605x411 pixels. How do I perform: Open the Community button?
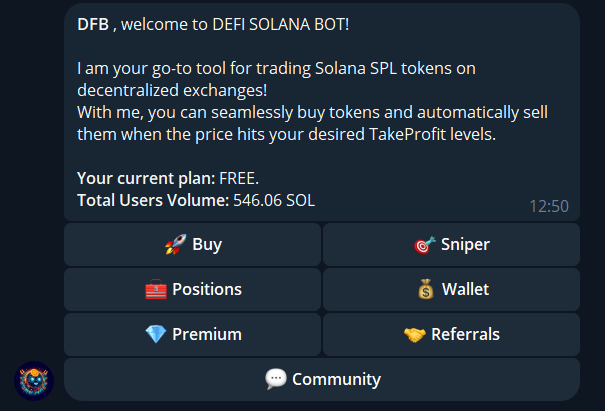click(x=322, y=379)
